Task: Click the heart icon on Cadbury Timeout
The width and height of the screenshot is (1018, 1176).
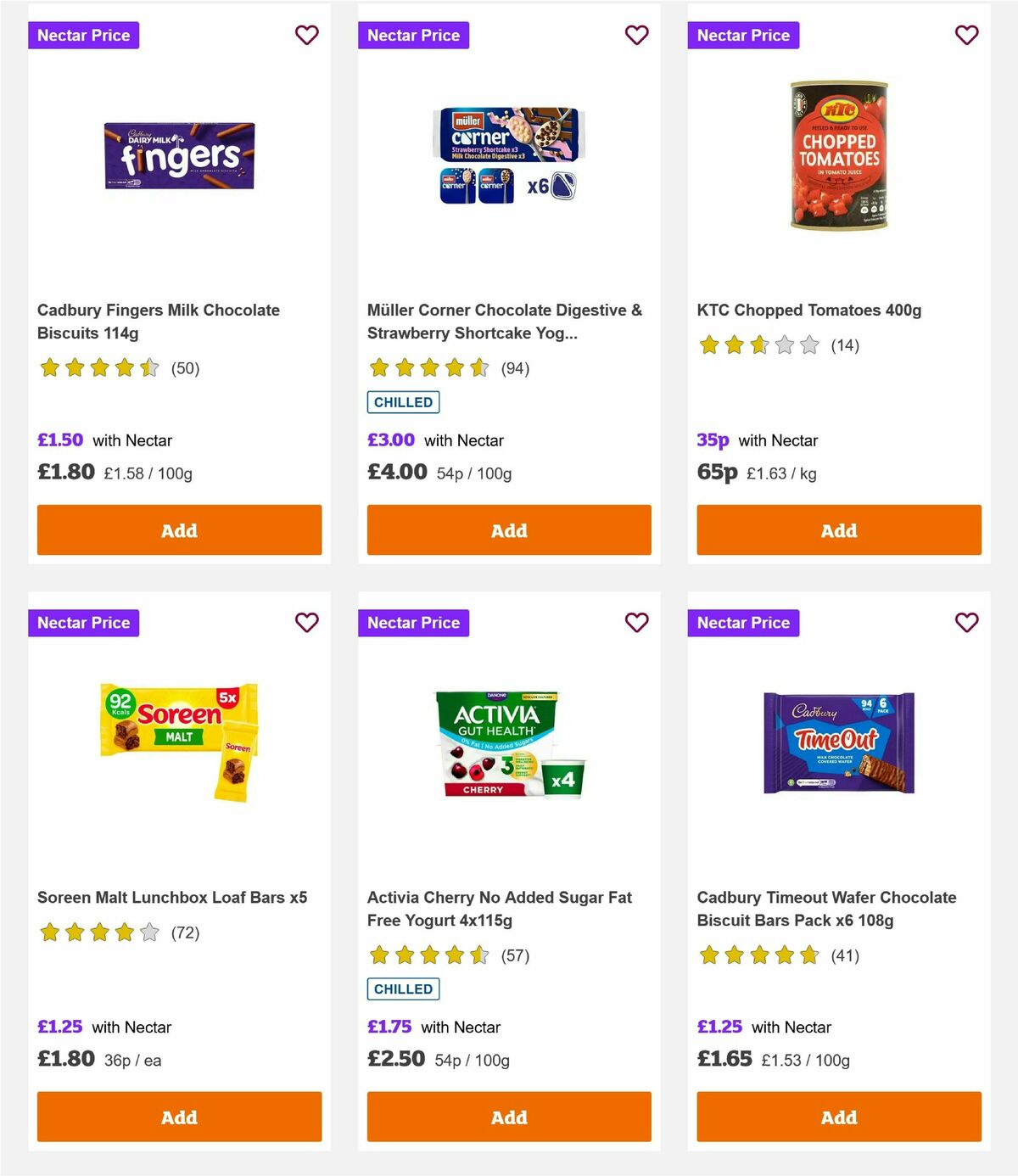Action: click(x=966, y=622)
